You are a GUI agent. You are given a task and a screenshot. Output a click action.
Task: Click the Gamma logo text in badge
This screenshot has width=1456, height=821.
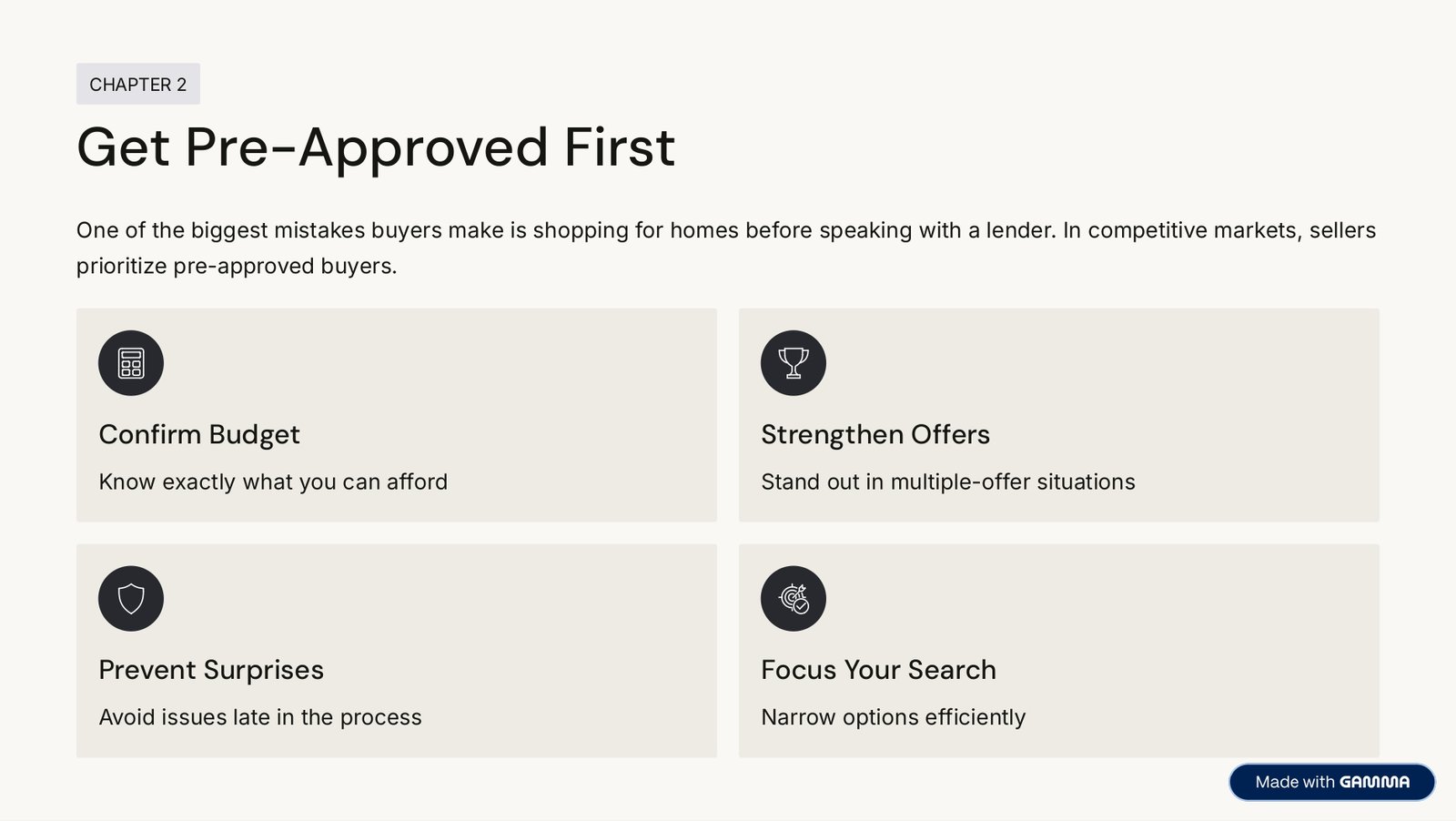(1374, 782)
